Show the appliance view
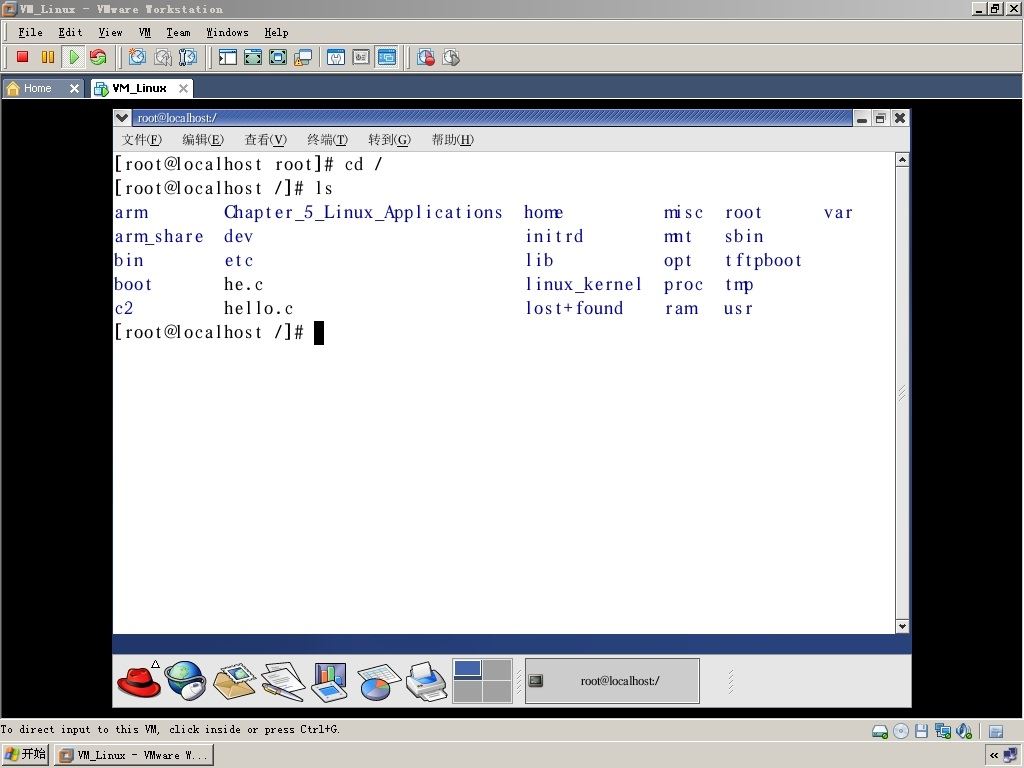Viewport: 1024px width, 768px height. 361,57
